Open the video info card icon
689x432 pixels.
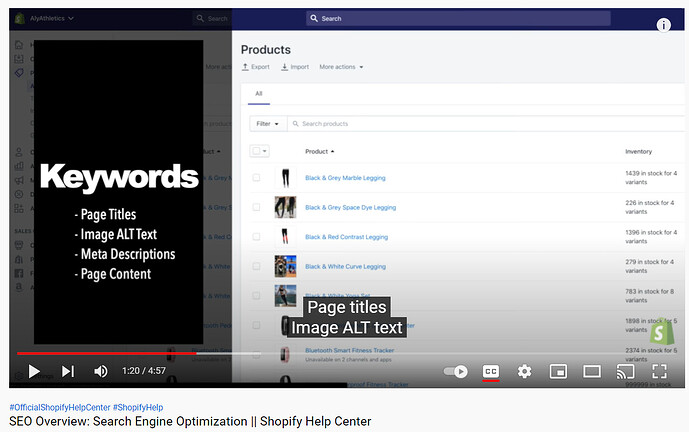point(664,25)
